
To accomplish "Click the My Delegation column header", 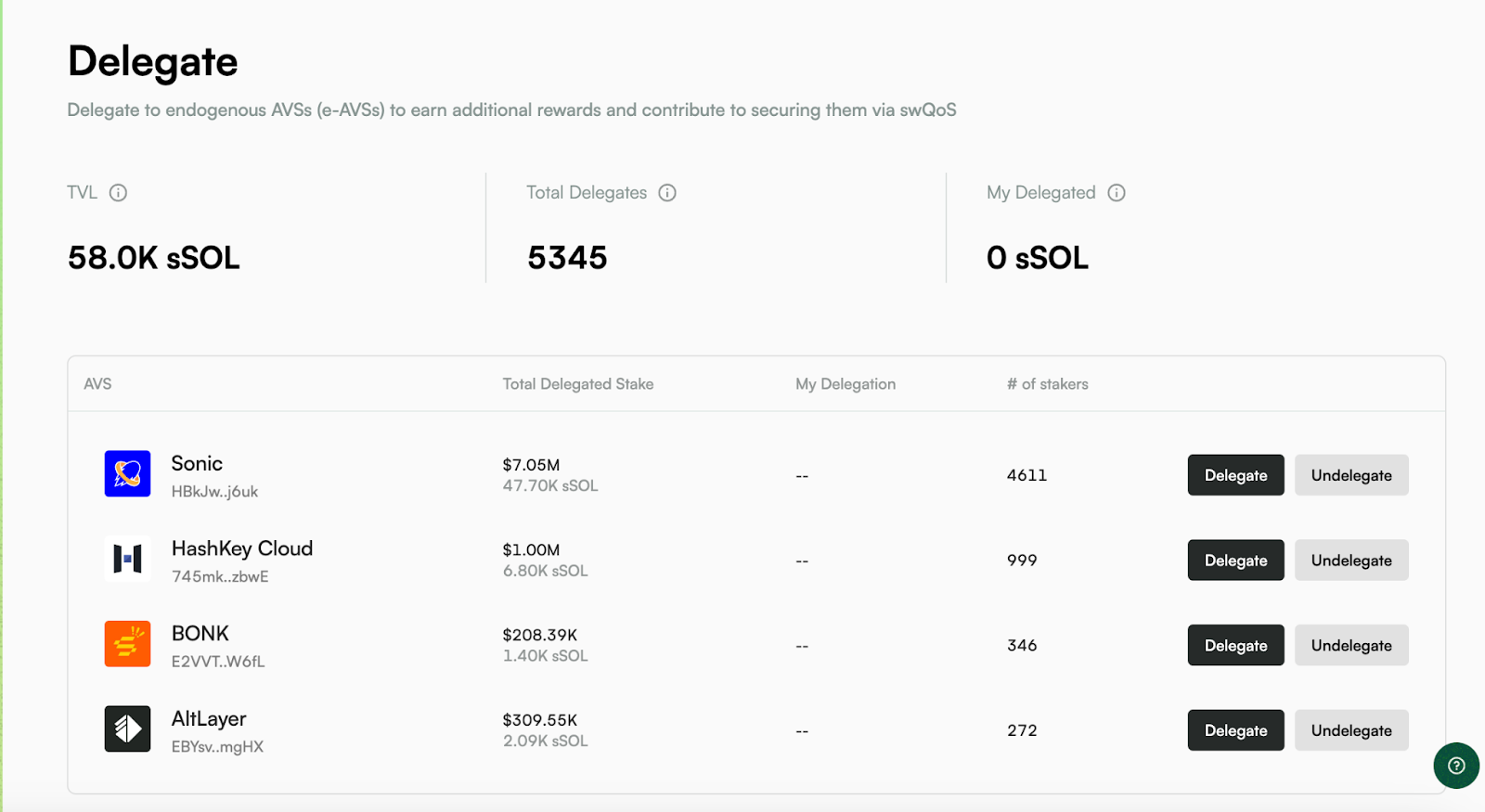I will tap(846, 384).
